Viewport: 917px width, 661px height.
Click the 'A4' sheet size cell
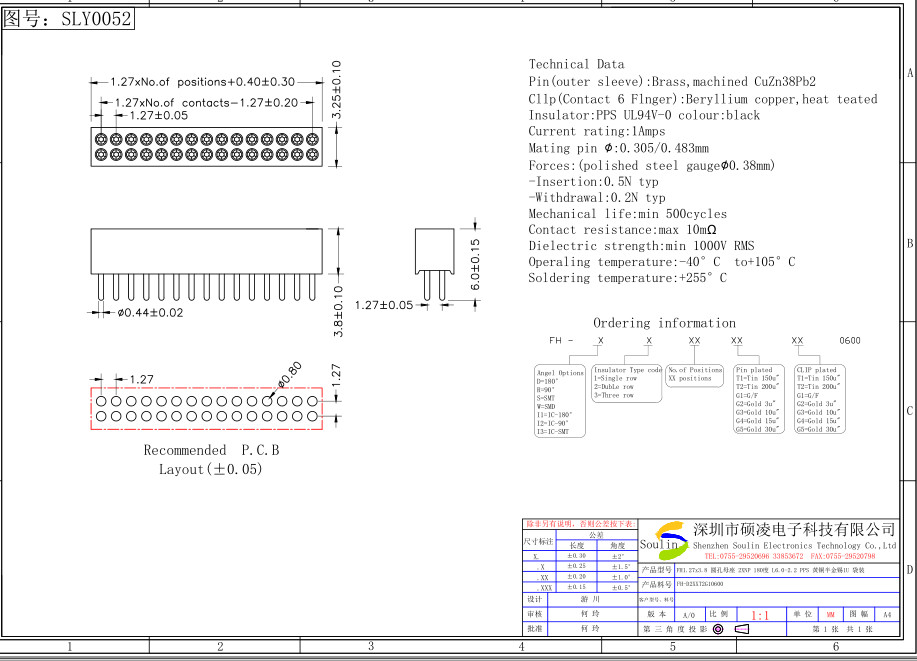887,615
